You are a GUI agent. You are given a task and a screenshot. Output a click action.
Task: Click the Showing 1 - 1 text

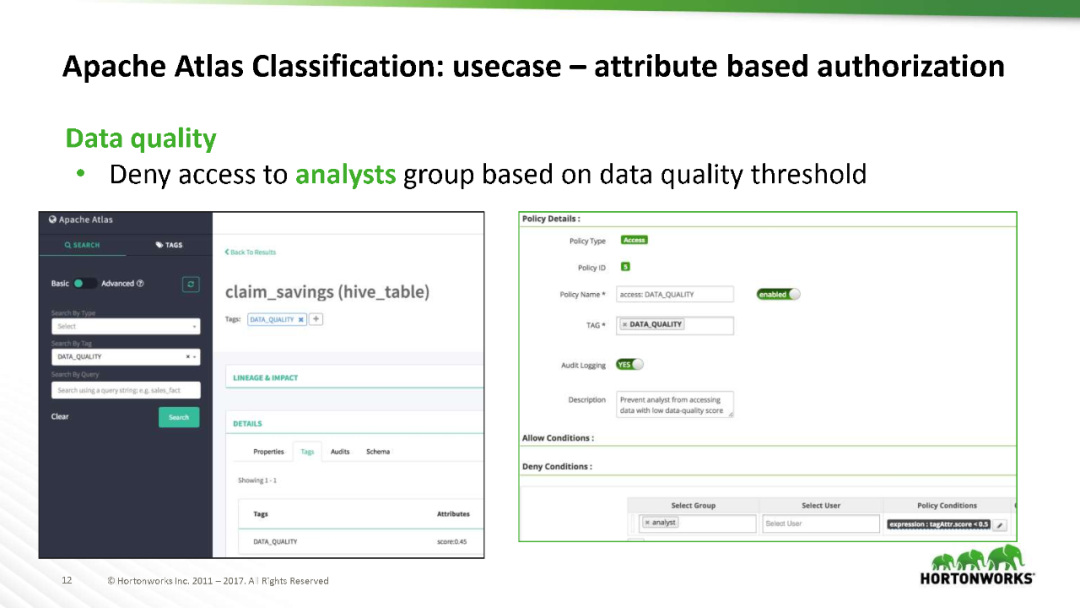258,480
